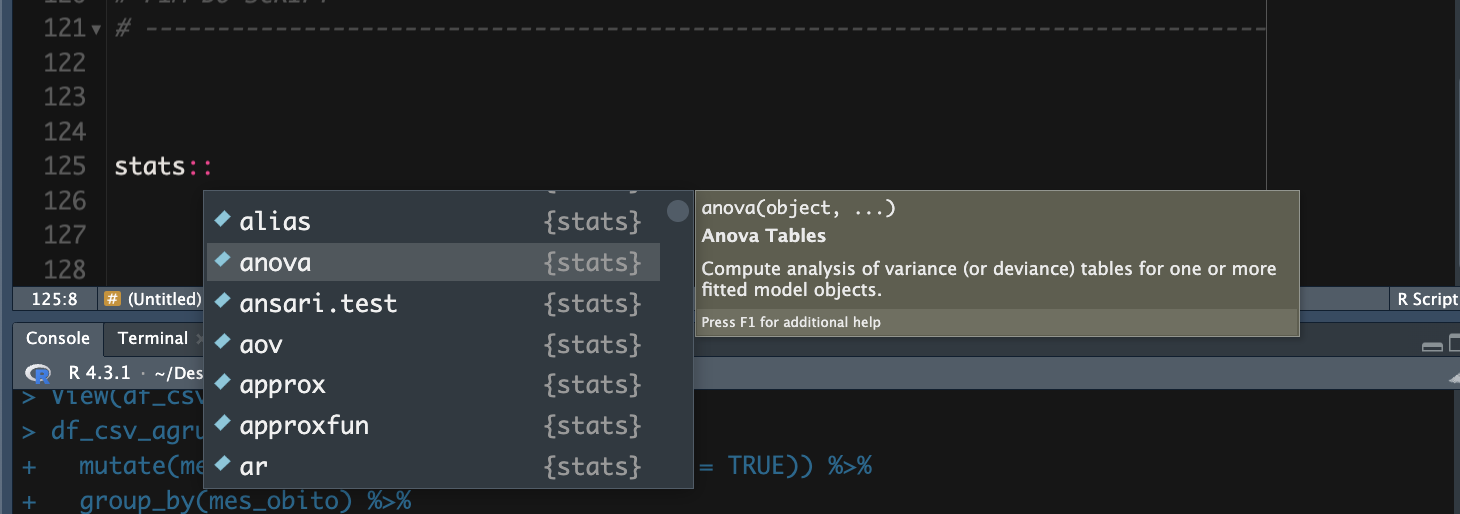1460x514 pixels.
Task: Click the orange hash icon in status bar
Action: pos(113,299)
